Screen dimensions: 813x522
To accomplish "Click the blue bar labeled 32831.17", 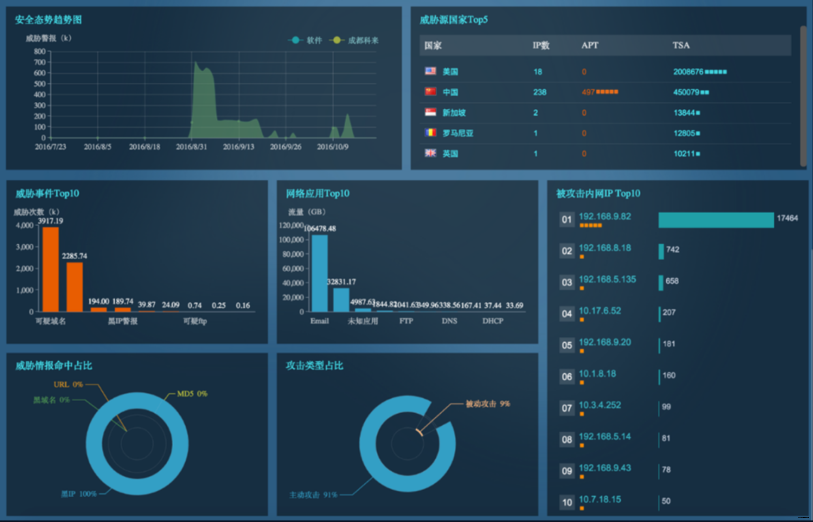I will pyautogui.click(x=341, y=300).
